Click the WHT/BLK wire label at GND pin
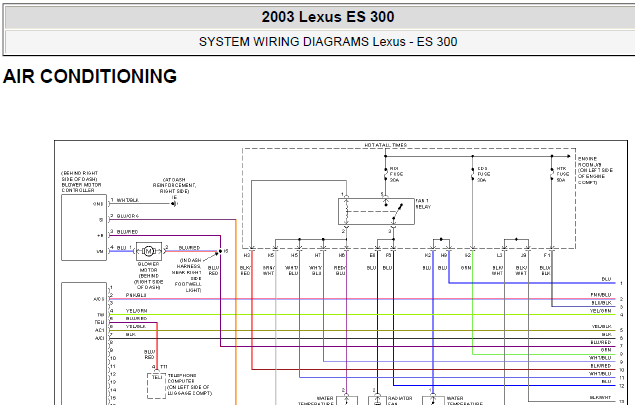The width and height of the screenshot is (635, 405). 127,200
